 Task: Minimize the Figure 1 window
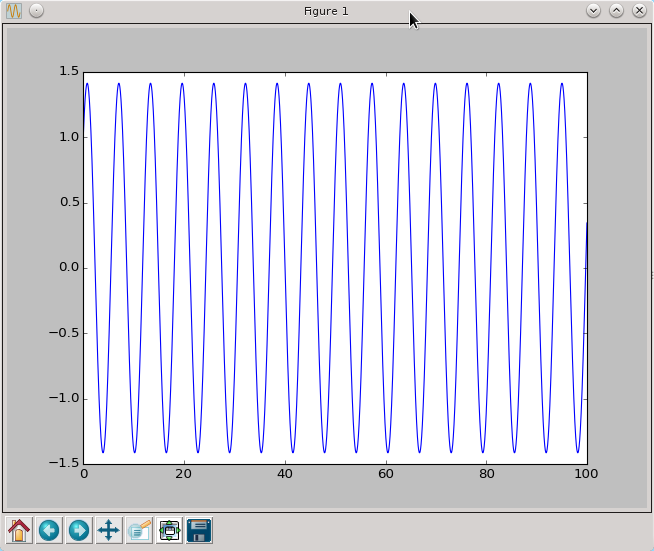coord(593,11)
